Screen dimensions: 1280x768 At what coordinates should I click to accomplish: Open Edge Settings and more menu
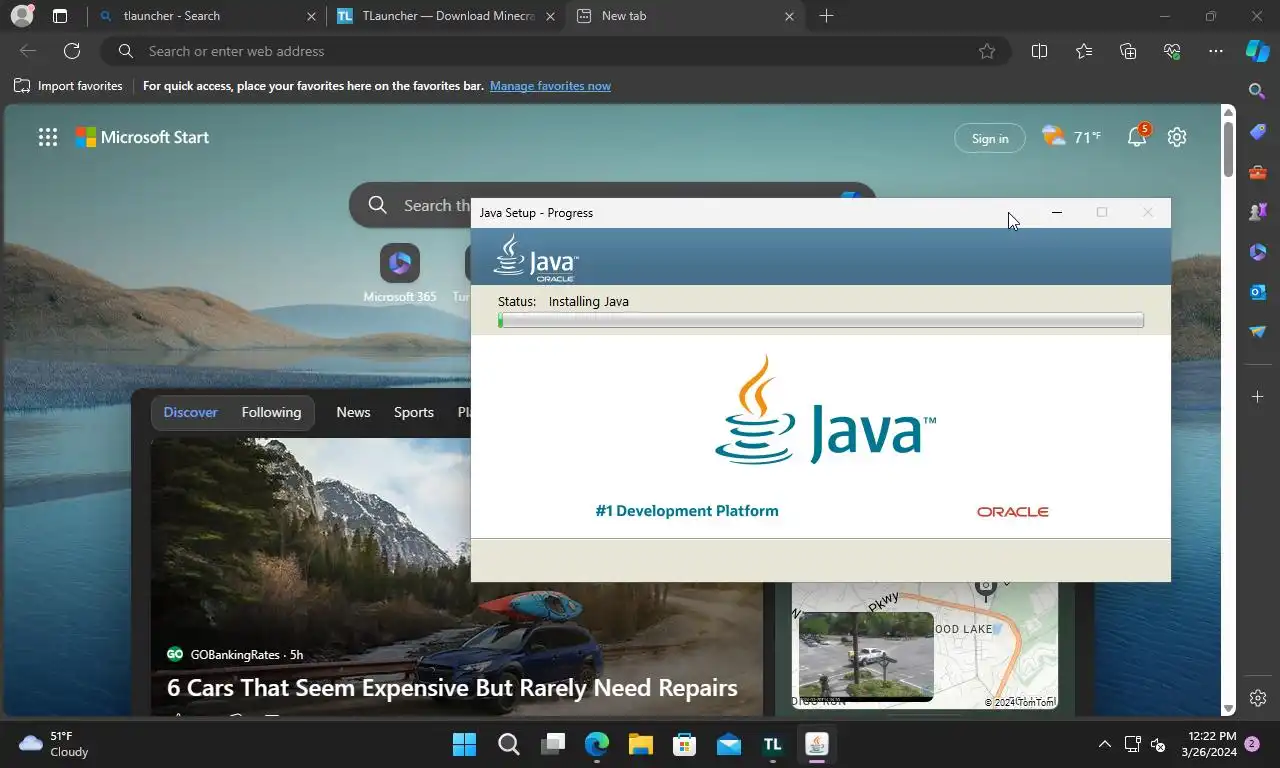(x=1216, y=51)
